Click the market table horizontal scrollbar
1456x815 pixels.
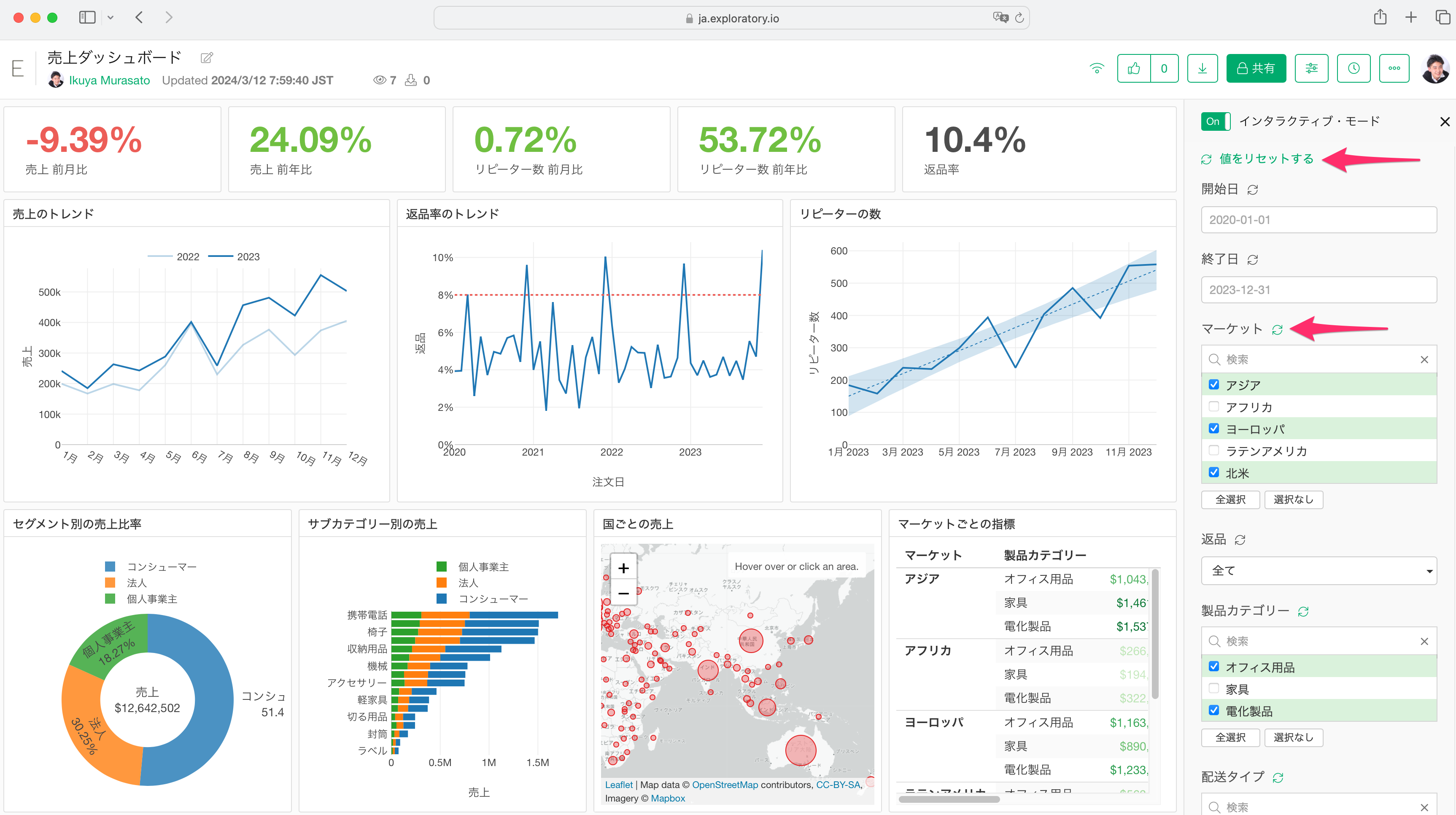click(x=949, y=799)
